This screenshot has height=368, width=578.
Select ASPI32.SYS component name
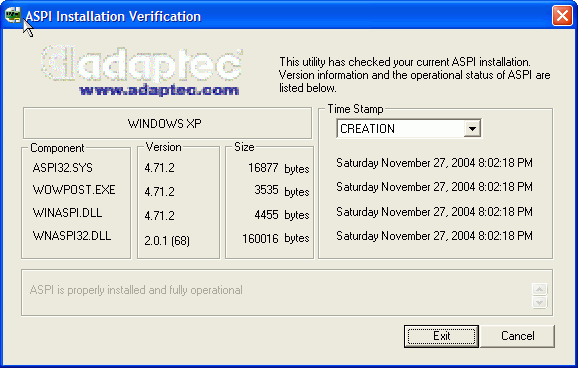(x=63, y=168)
